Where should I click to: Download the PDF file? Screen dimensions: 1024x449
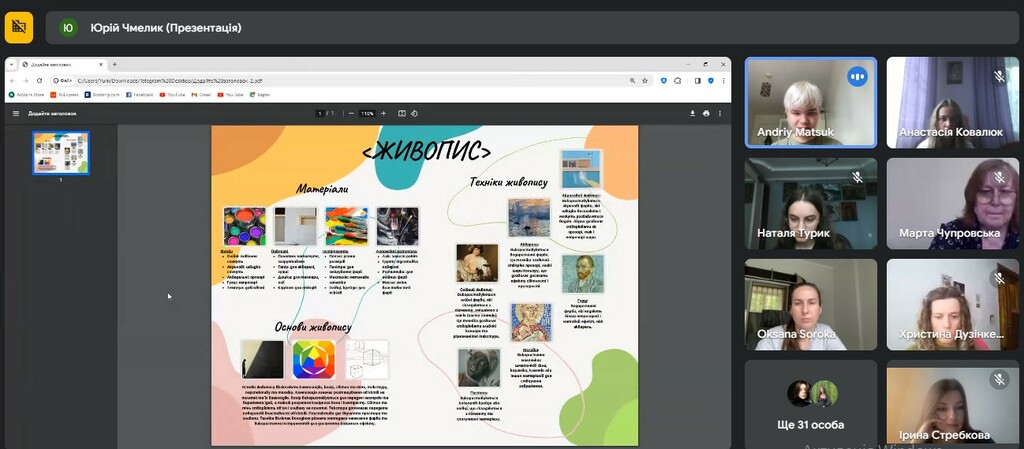coord(692,114)
